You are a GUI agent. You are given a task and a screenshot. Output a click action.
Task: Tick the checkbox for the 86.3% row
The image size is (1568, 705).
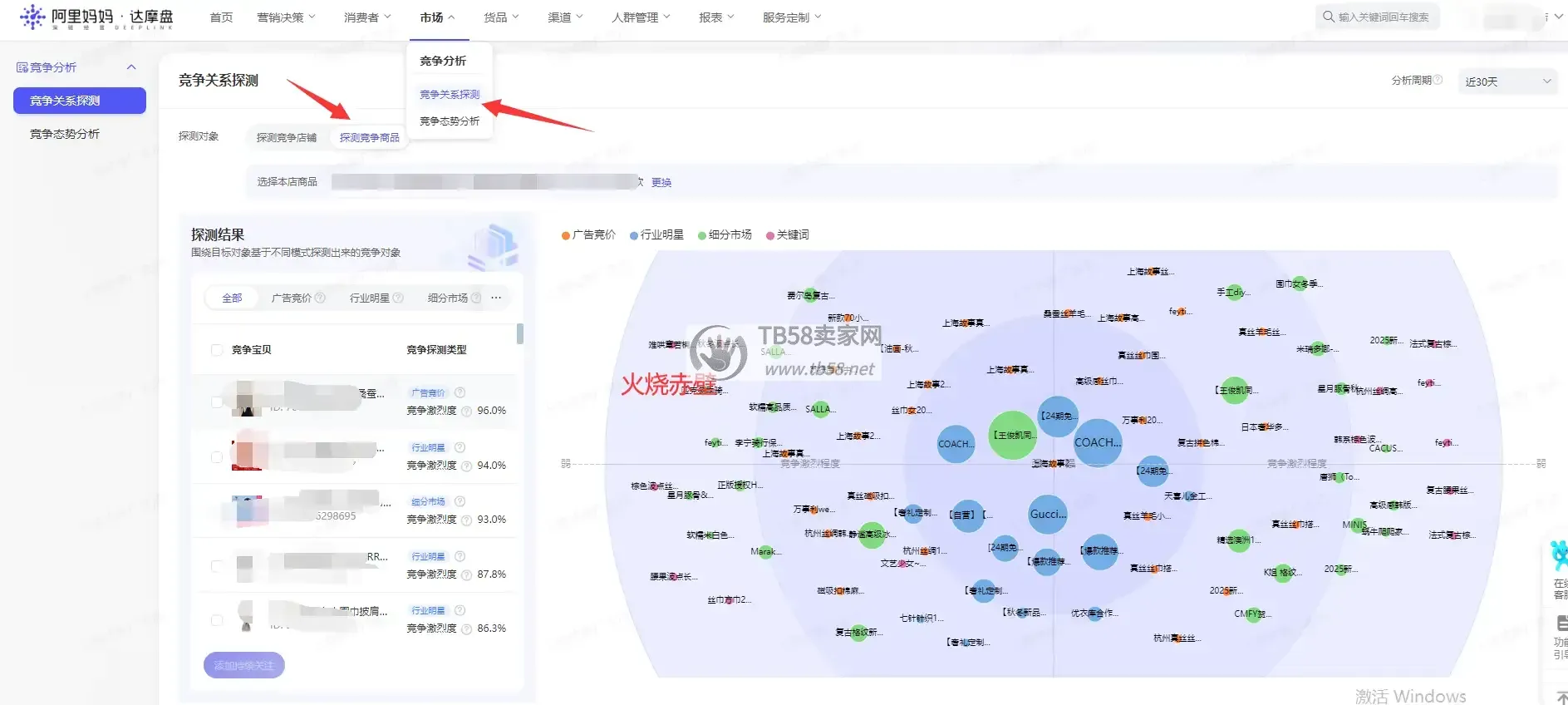[217, 620]
